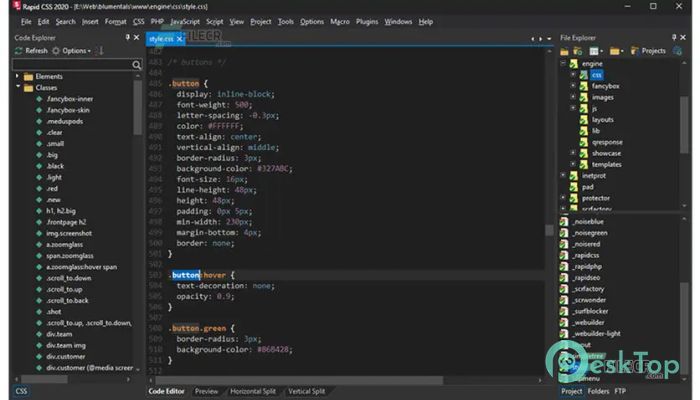Select a.zoomglass:hover span entry
The image size is (700, 400).
[81, 267]
